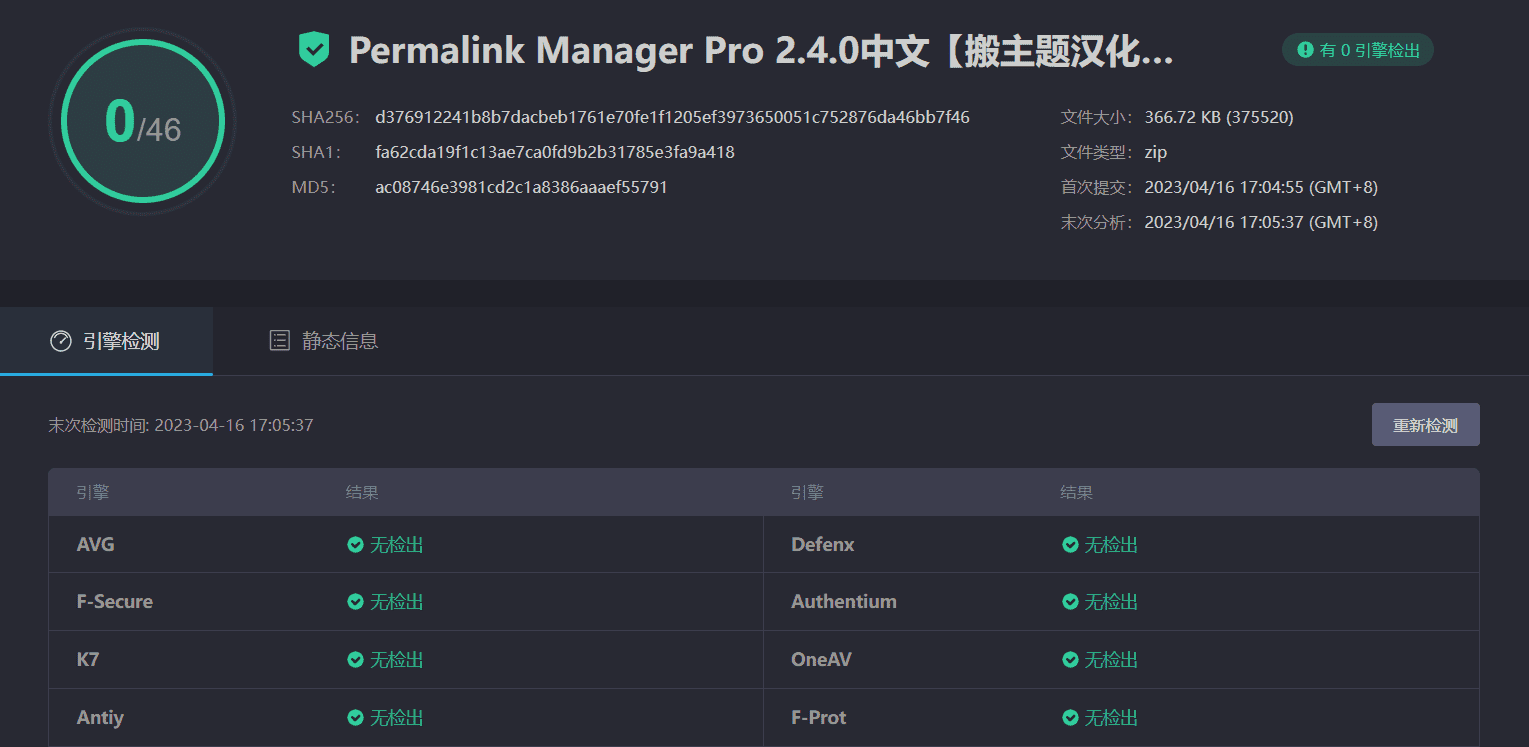Screen dimensions: 1529x747
Task: Select the SHA256 hash value
Action: [x=672, y=118]
